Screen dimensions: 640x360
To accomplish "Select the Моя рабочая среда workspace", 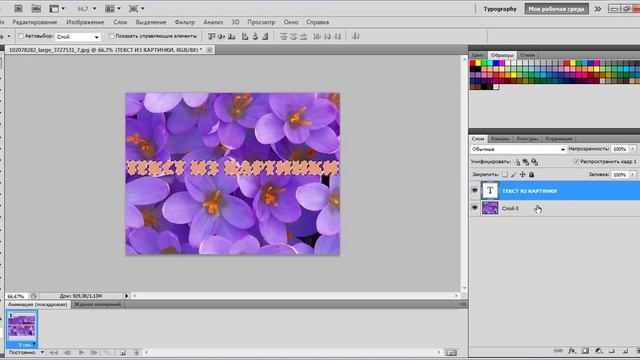I will click(556, 9).
